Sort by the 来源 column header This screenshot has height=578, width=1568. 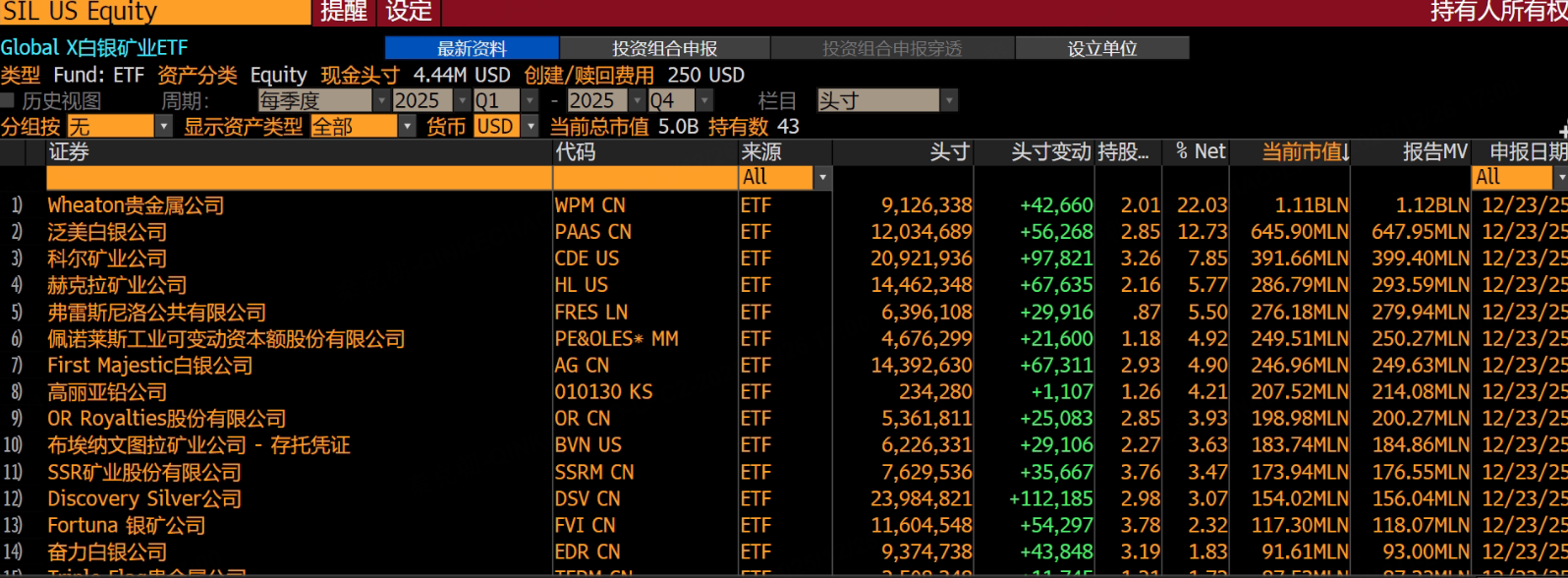click(785, 152)
